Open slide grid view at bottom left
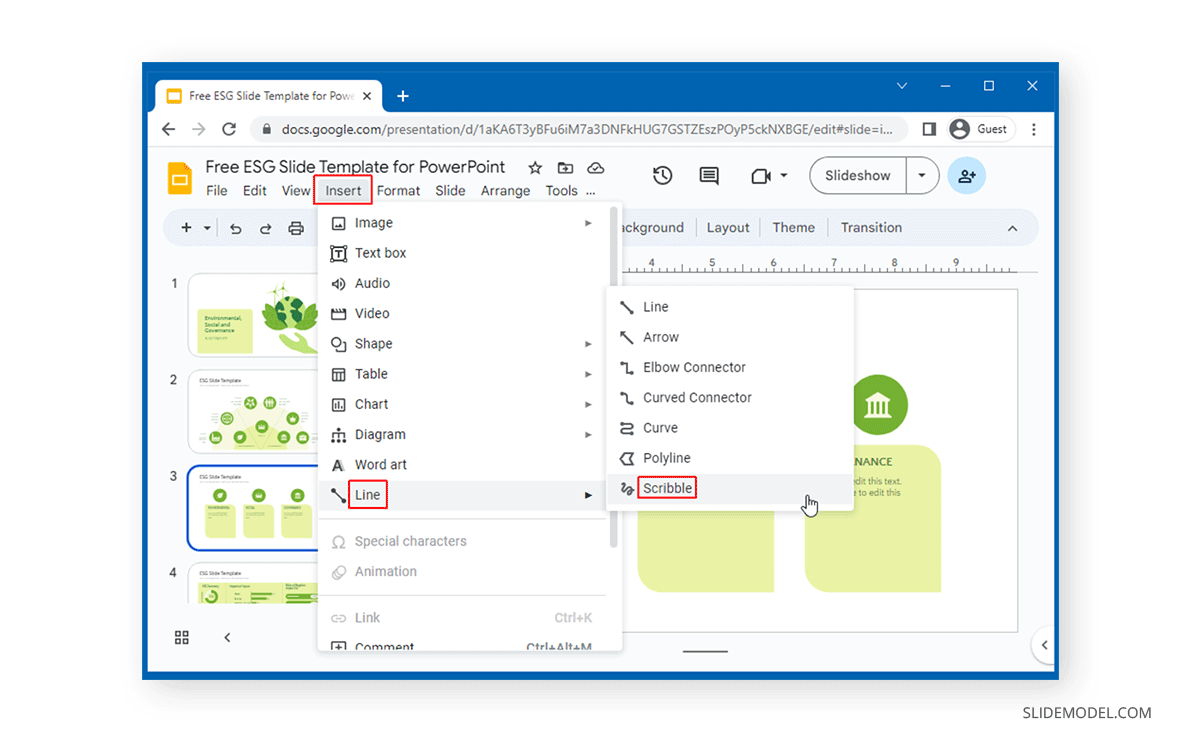The image size is (1200, 743). pyautogui.click(x=181, y=637)
